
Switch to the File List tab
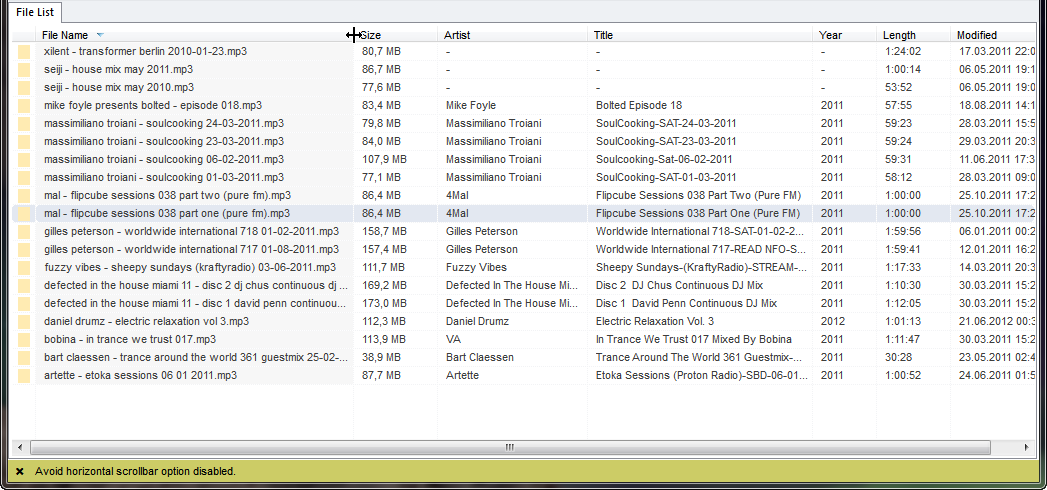33,12
